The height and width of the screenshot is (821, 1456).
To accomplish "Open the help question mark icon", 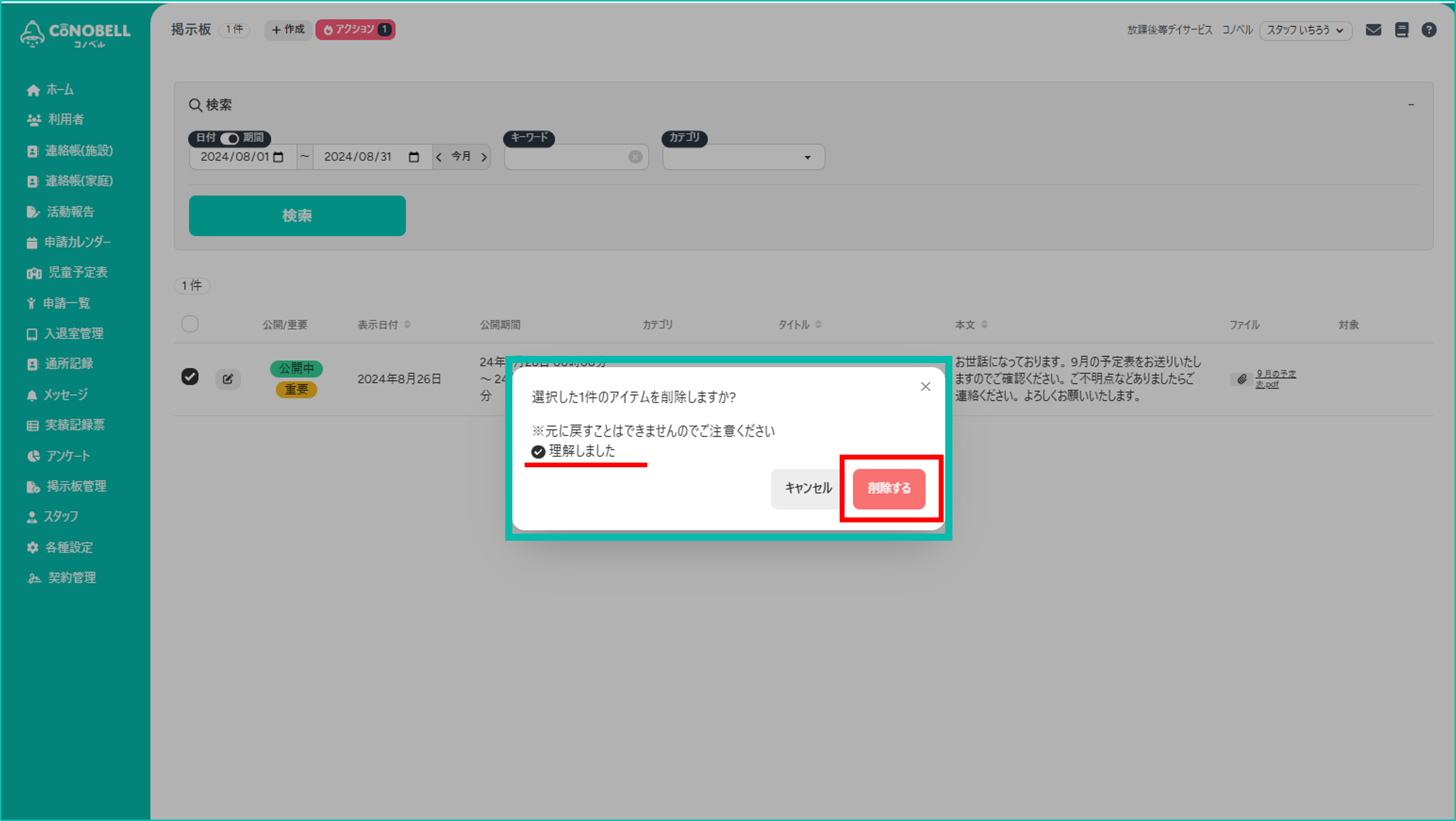I will point(1429,30).
